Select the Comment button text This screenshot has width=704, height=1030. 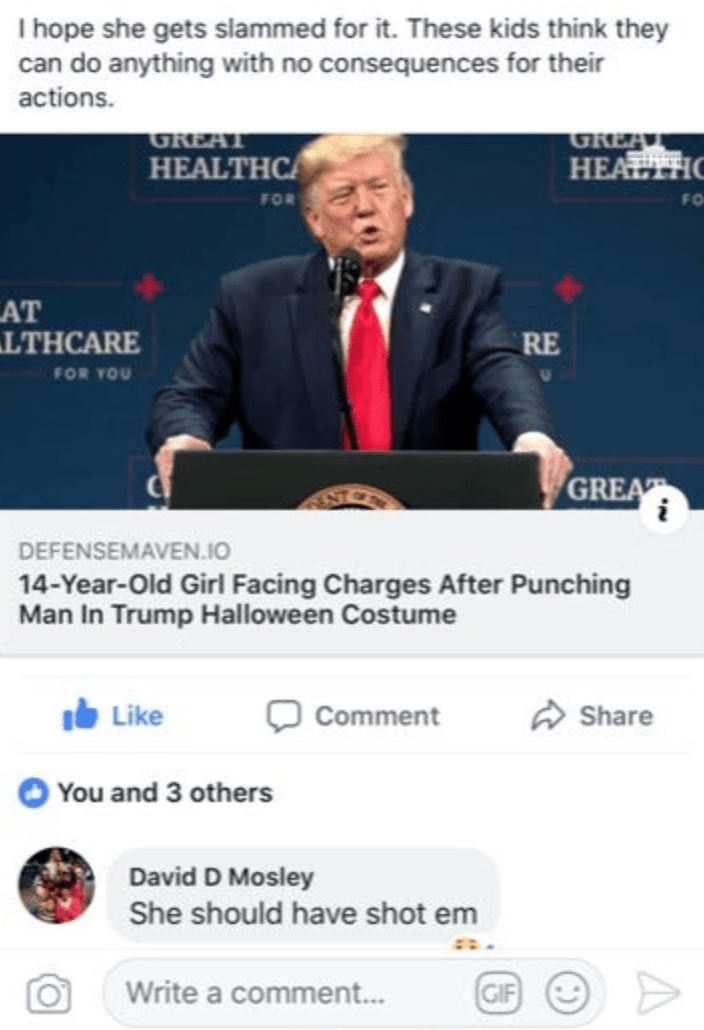[x=377, y=716]
